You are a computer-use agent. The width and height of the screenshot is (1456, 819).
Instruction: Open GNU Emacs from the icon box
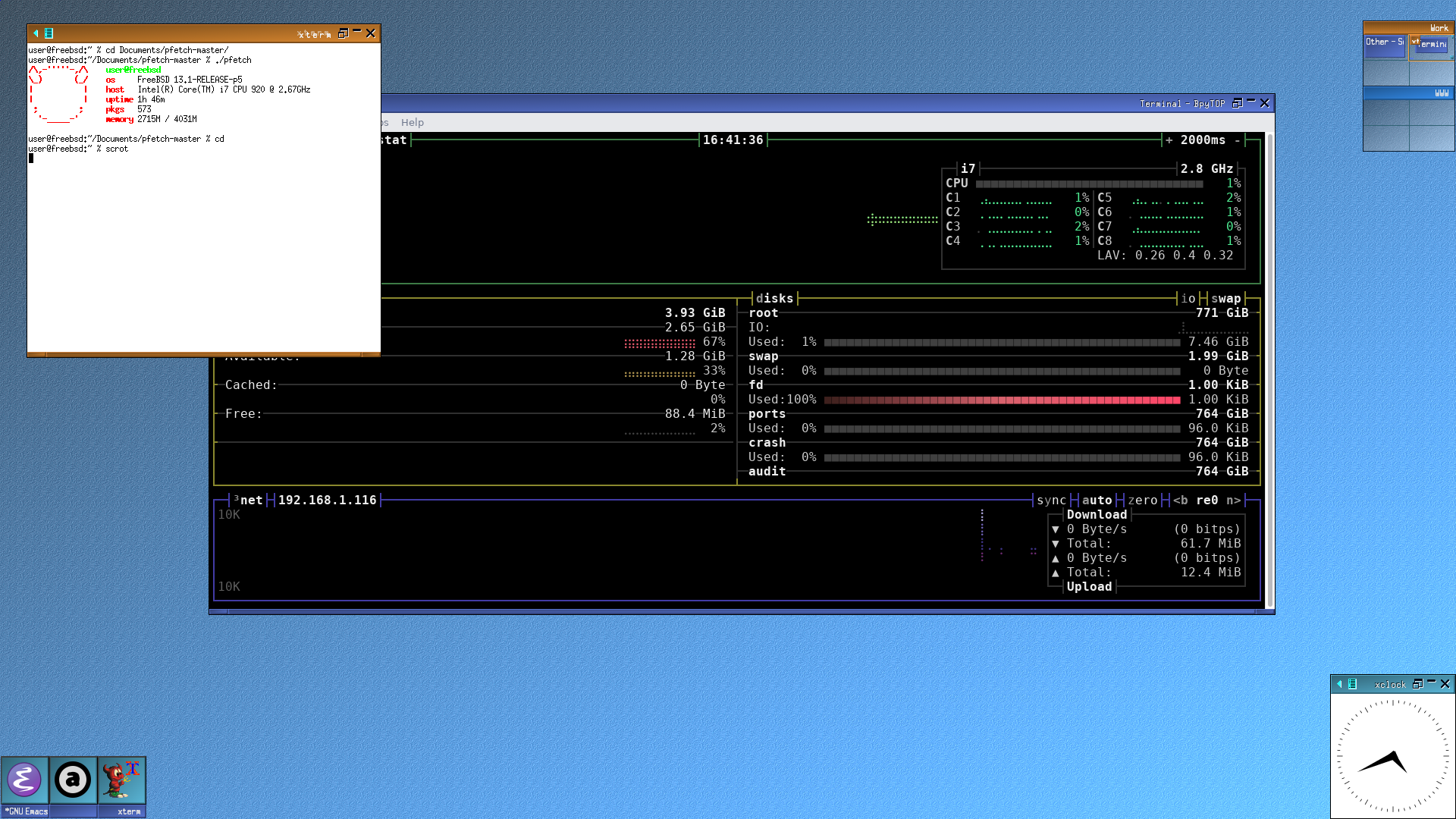[x=24, y=780]
